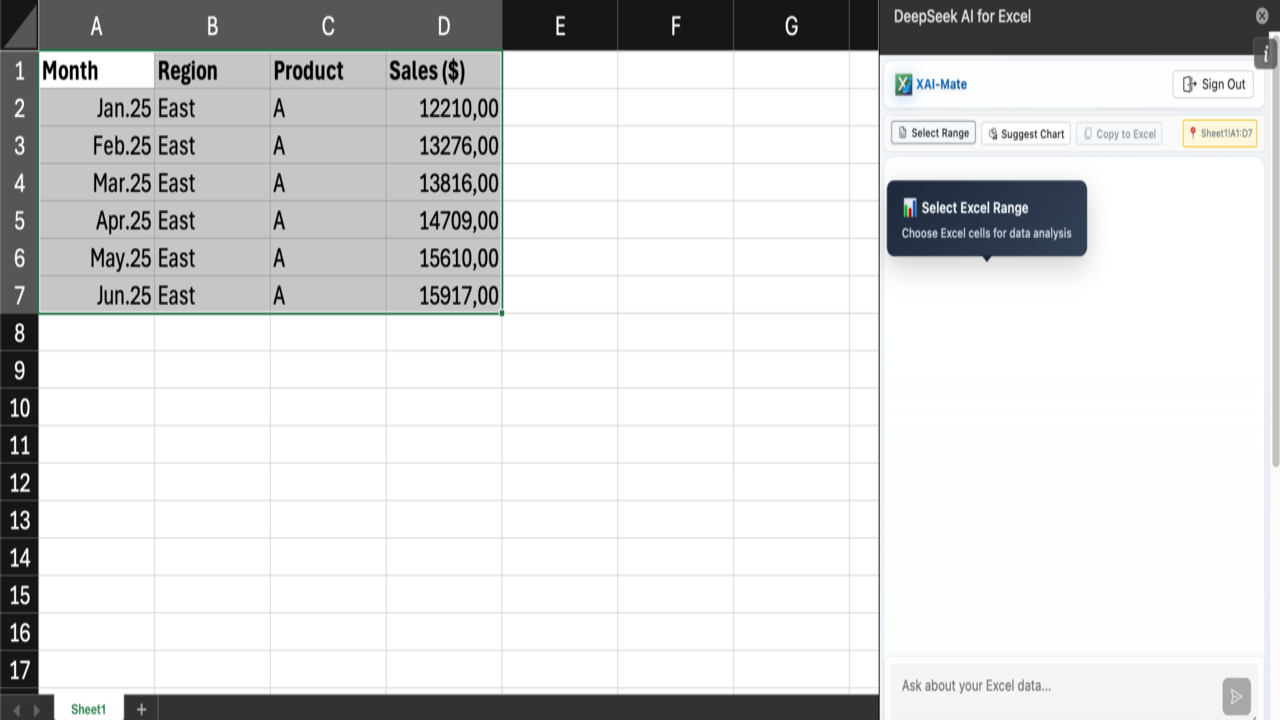Click product A in the Mar.25 row

[328, 183]
